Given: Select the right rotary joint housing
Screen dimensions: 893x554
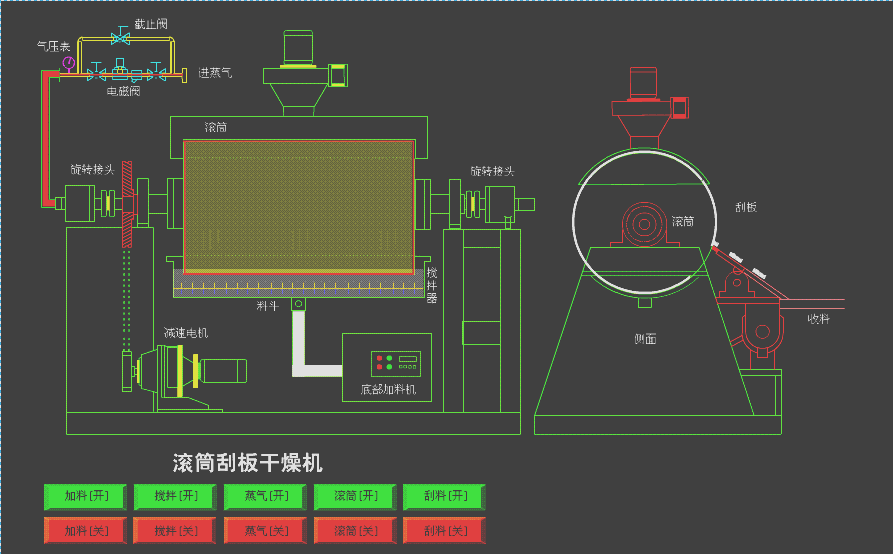Looking at the screenshot, I should pyautogui.click(x=500, y=204).
